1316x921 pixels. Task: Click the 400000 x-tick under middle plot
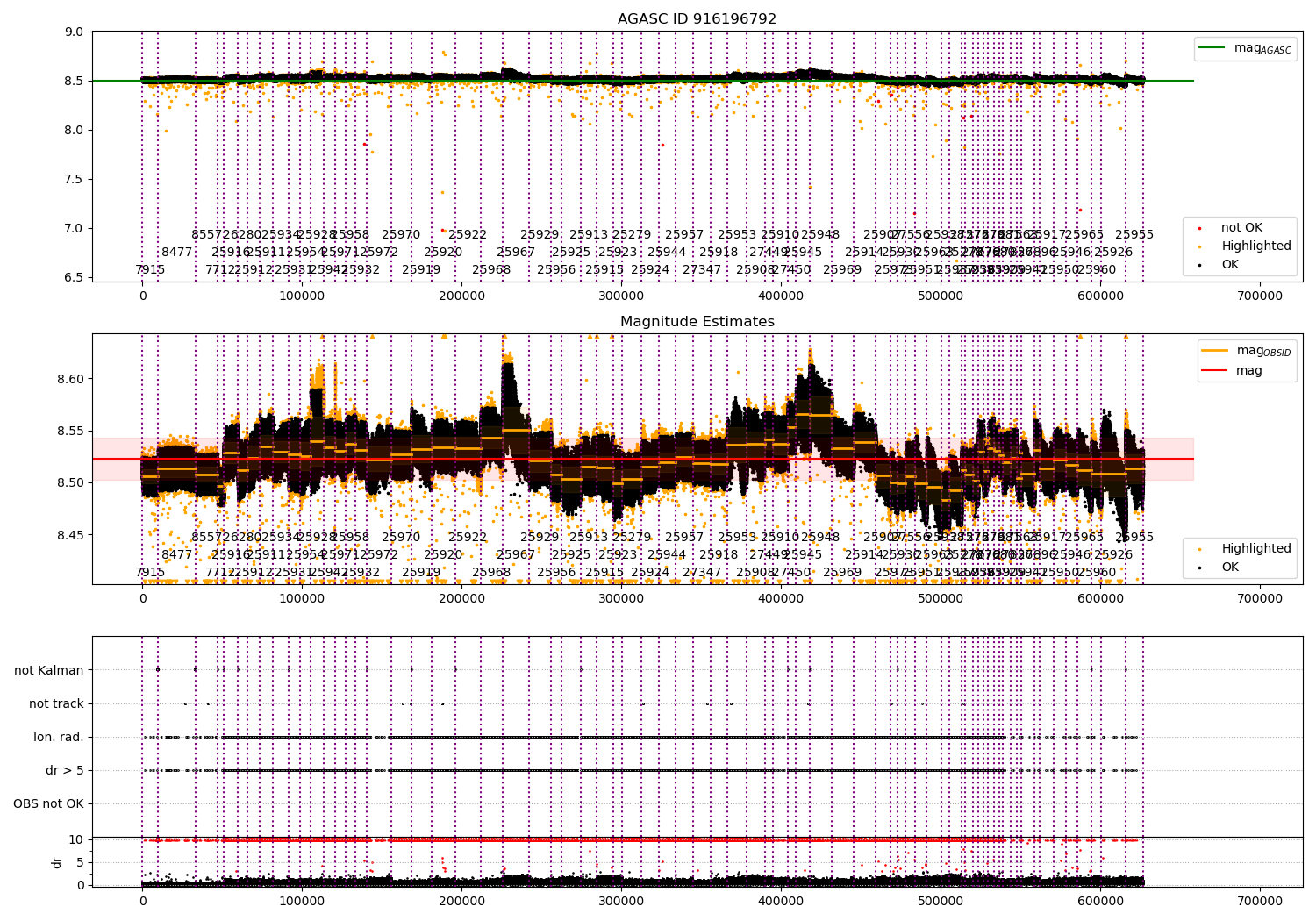(781, 599)
